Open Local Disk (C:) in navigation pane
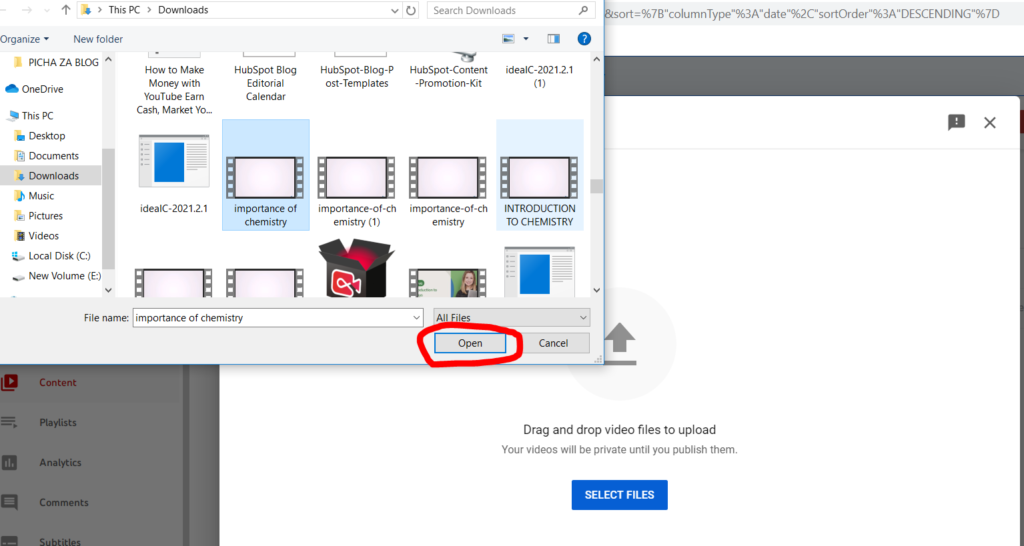Screen dimensions: 1024x546 (52, 256)
